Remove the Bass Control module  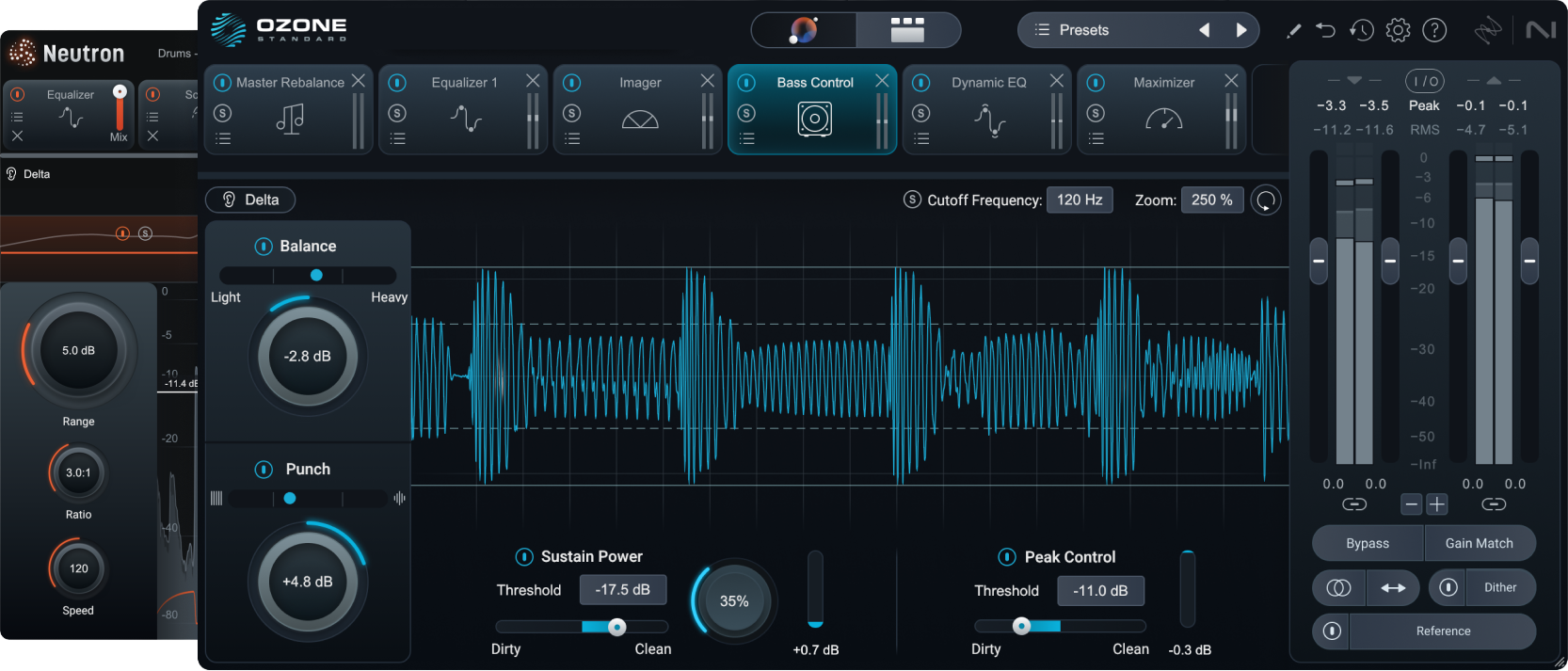click(882, 81)
